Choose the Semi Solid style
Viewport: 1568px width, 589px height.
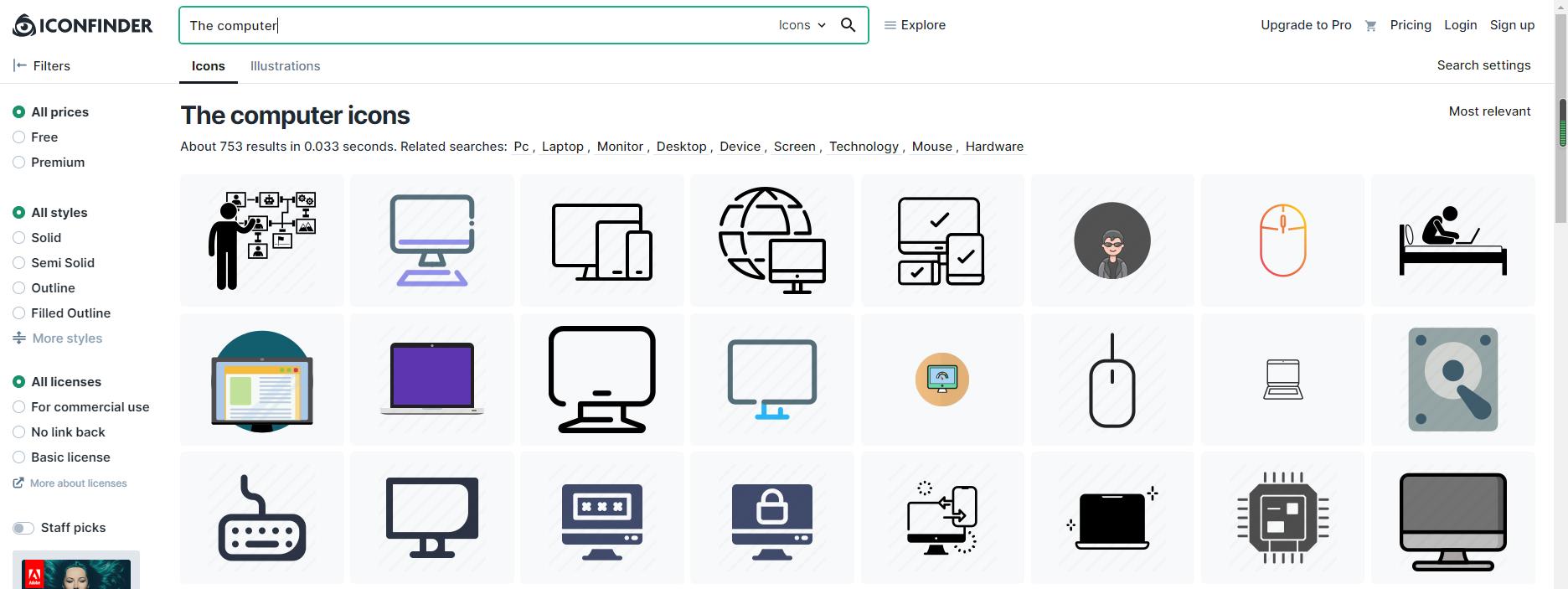click(x=18, y=263)
